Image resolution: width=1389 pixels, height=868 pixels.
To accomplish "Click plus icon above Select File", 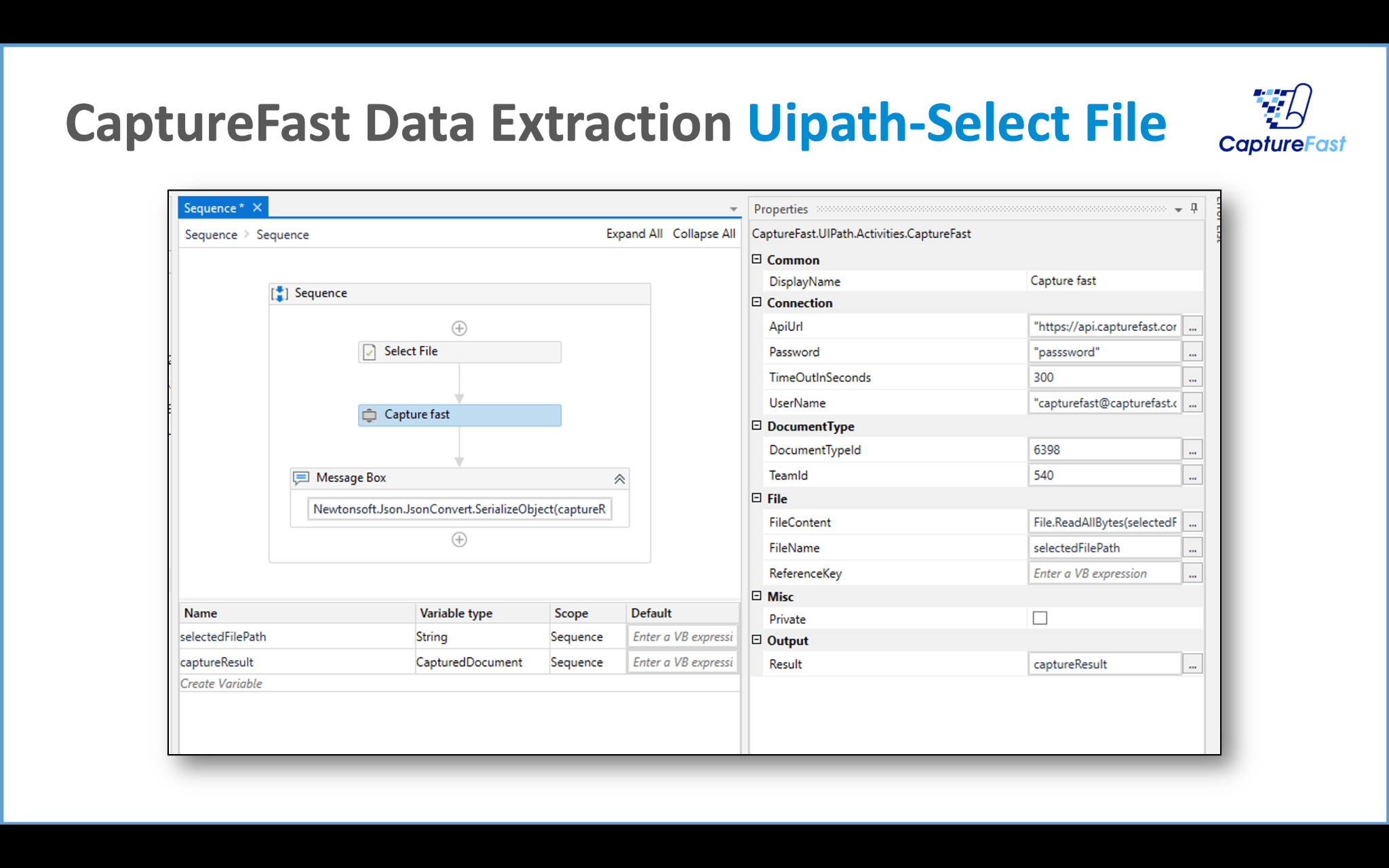I will click(459, 328).
